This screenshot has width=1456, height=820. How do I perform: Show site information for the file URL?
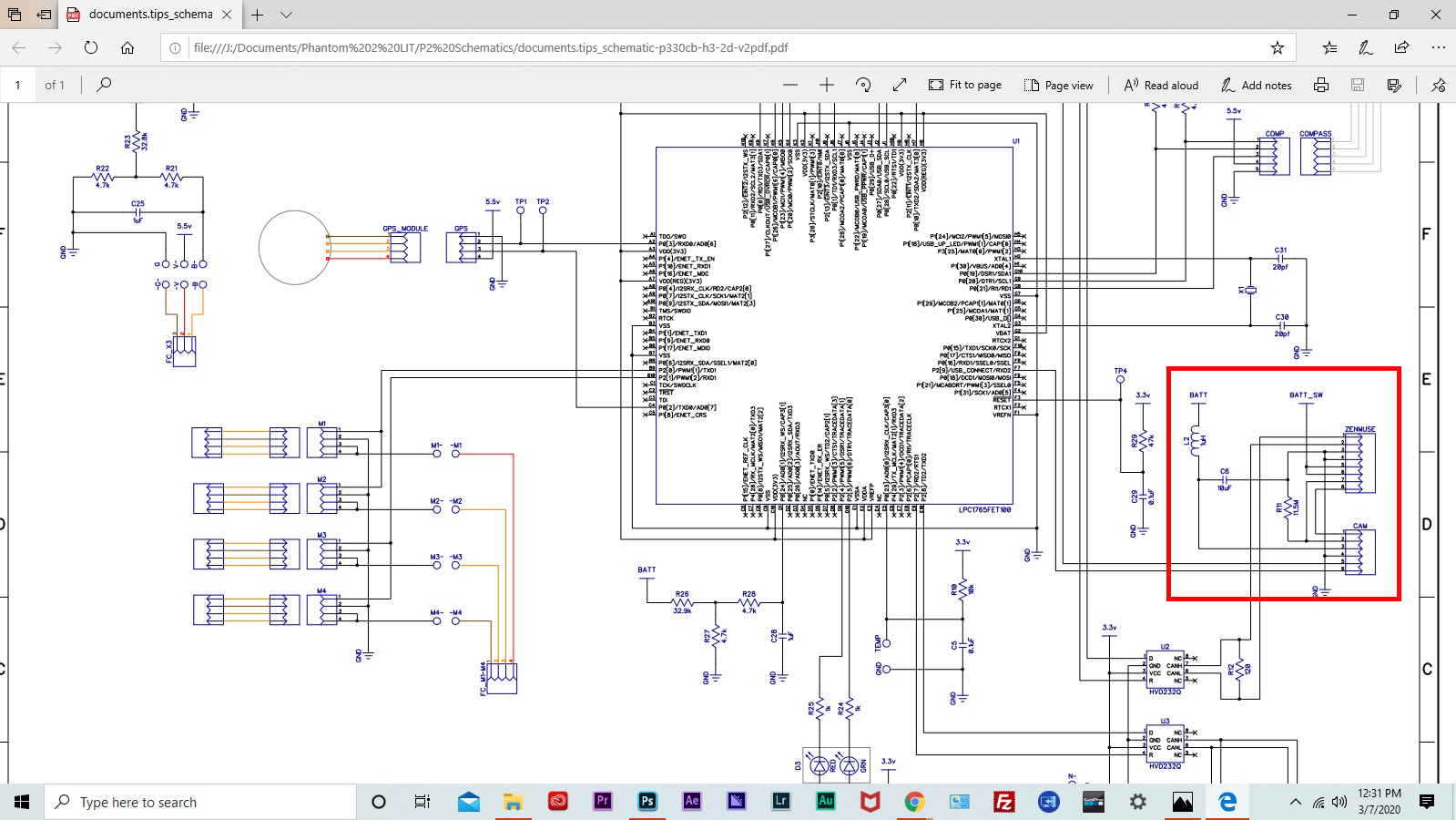(x=175, y=47)
